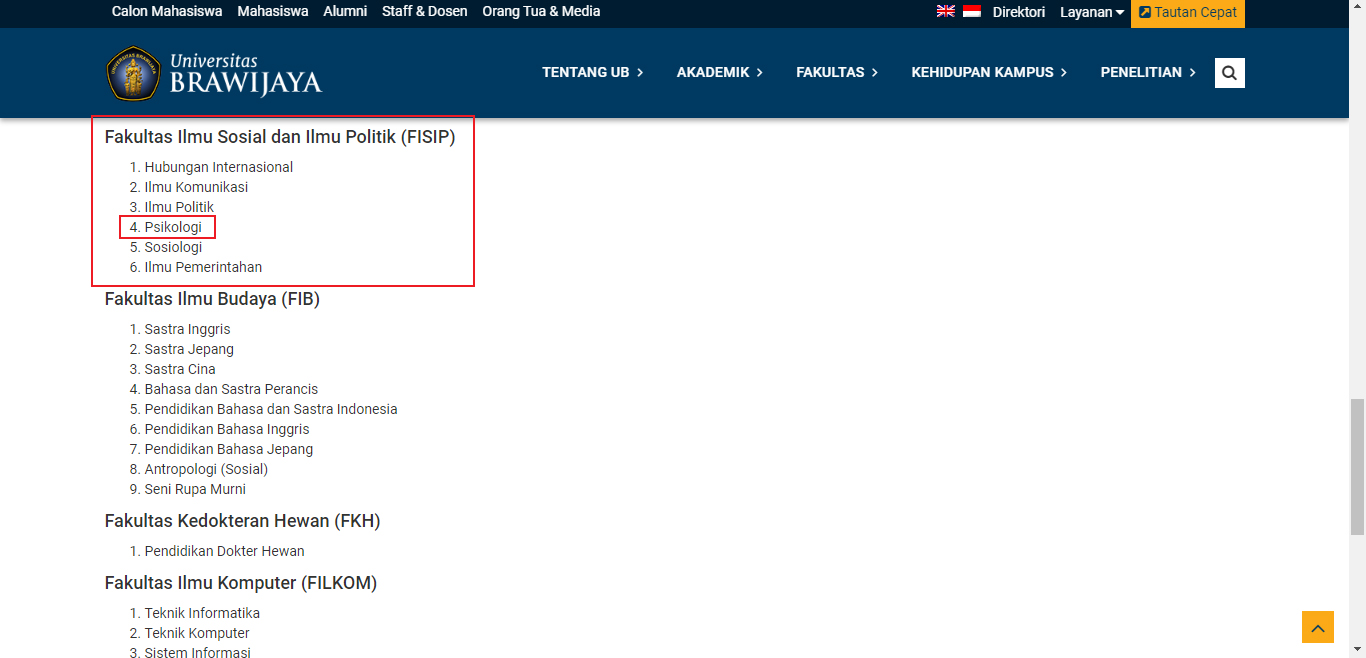1366x658 pixels.
Task: Select Fakultas Ilmu Budaya (FIB) heading
Action: (x=212, y=299)
